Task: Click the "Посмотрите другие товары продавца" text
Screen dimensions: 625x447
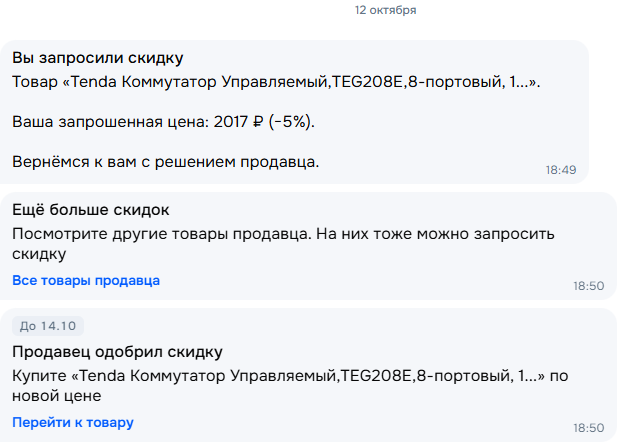Action: 160,234
